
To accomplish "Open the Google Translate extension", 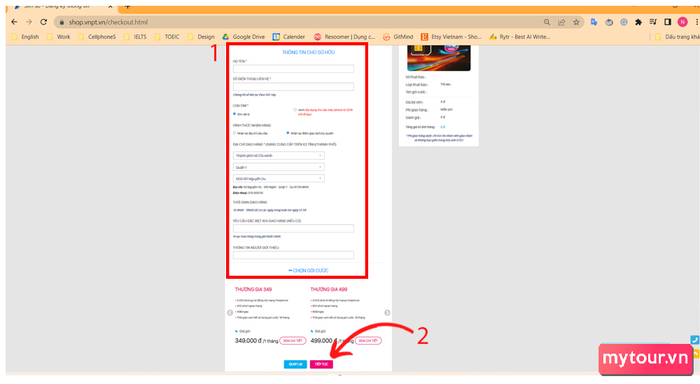I will pyautogui.click(x=594, y=22).
